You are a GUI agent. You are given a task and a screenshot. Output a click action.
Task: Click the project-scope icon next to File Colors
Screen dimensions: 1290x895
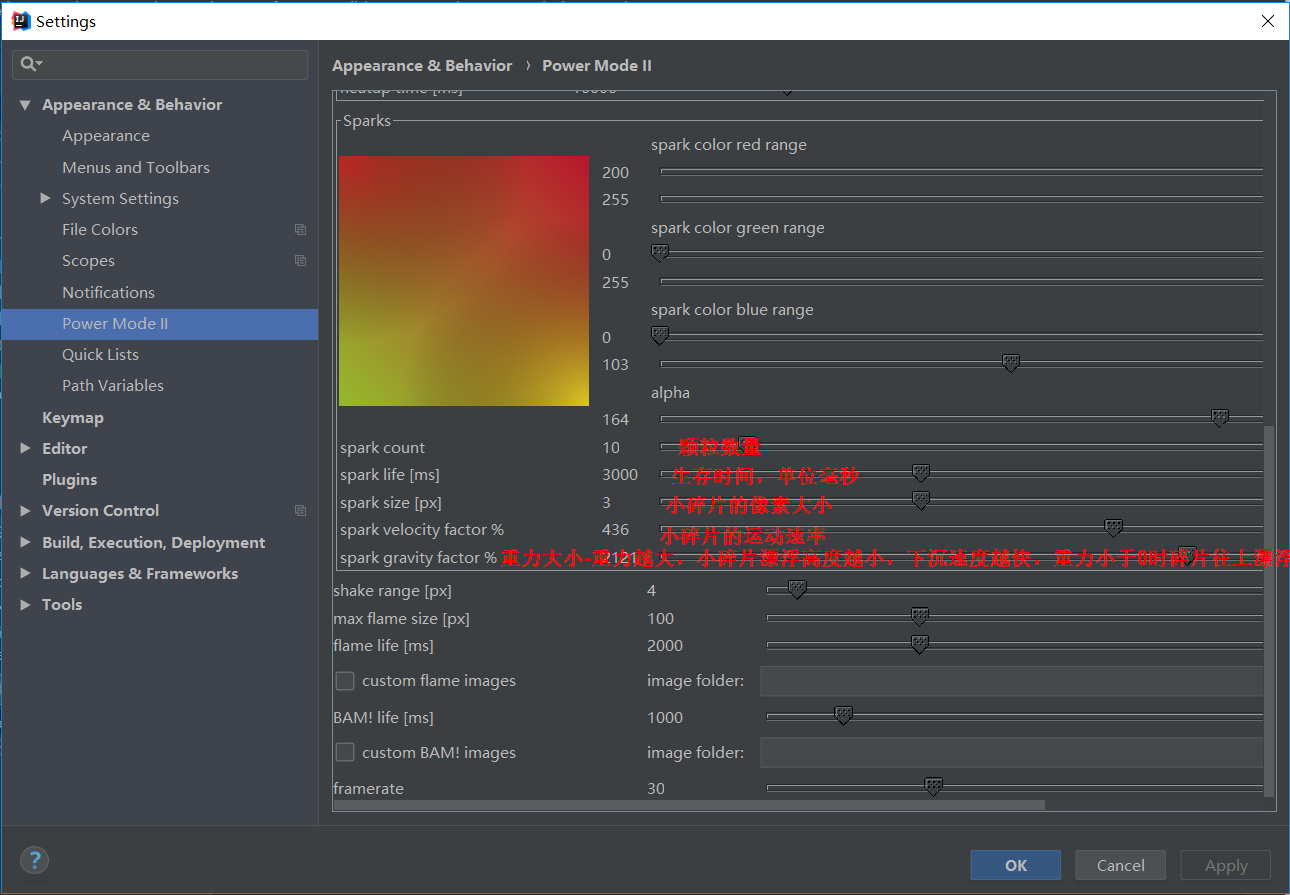[300, 229]
